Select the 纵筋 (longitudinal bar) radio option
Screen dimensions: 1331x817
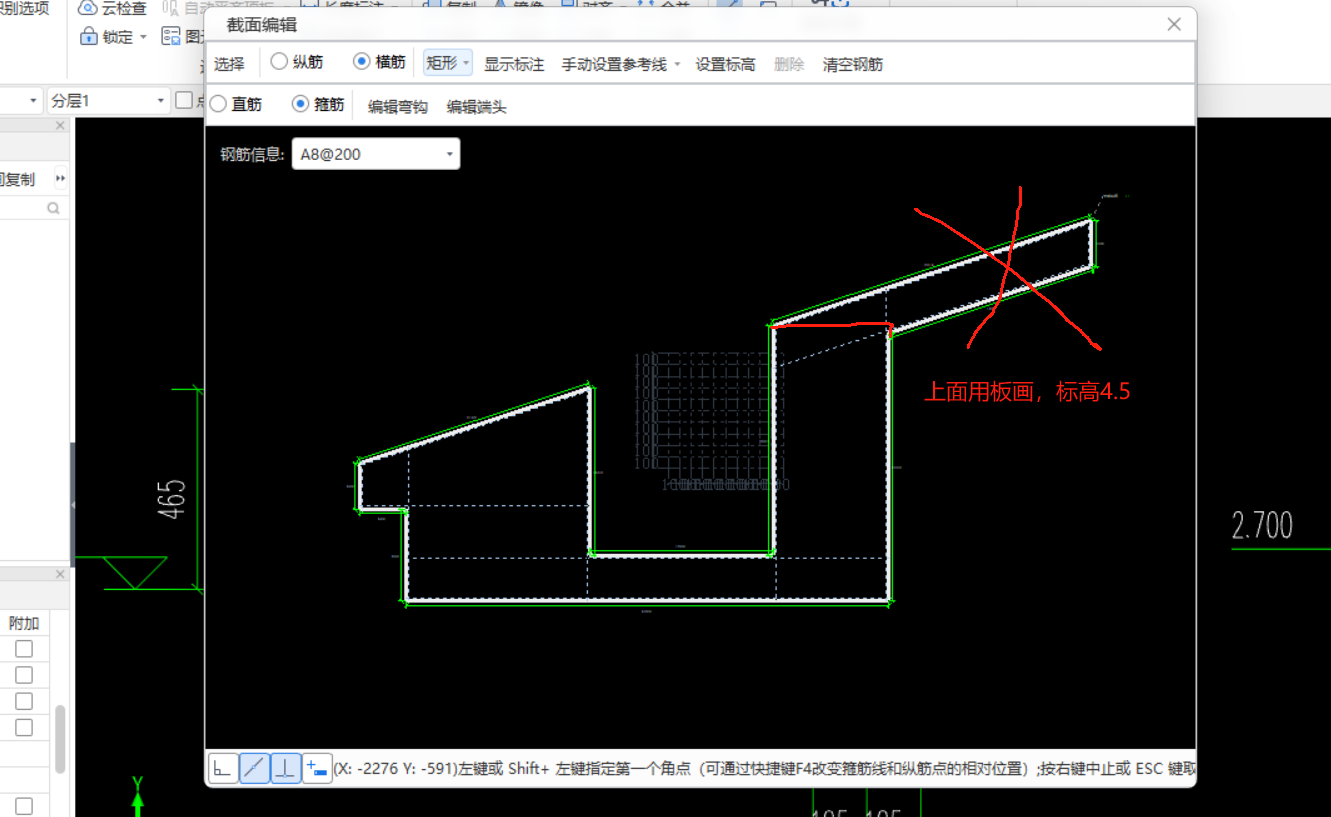coord(279,62)
